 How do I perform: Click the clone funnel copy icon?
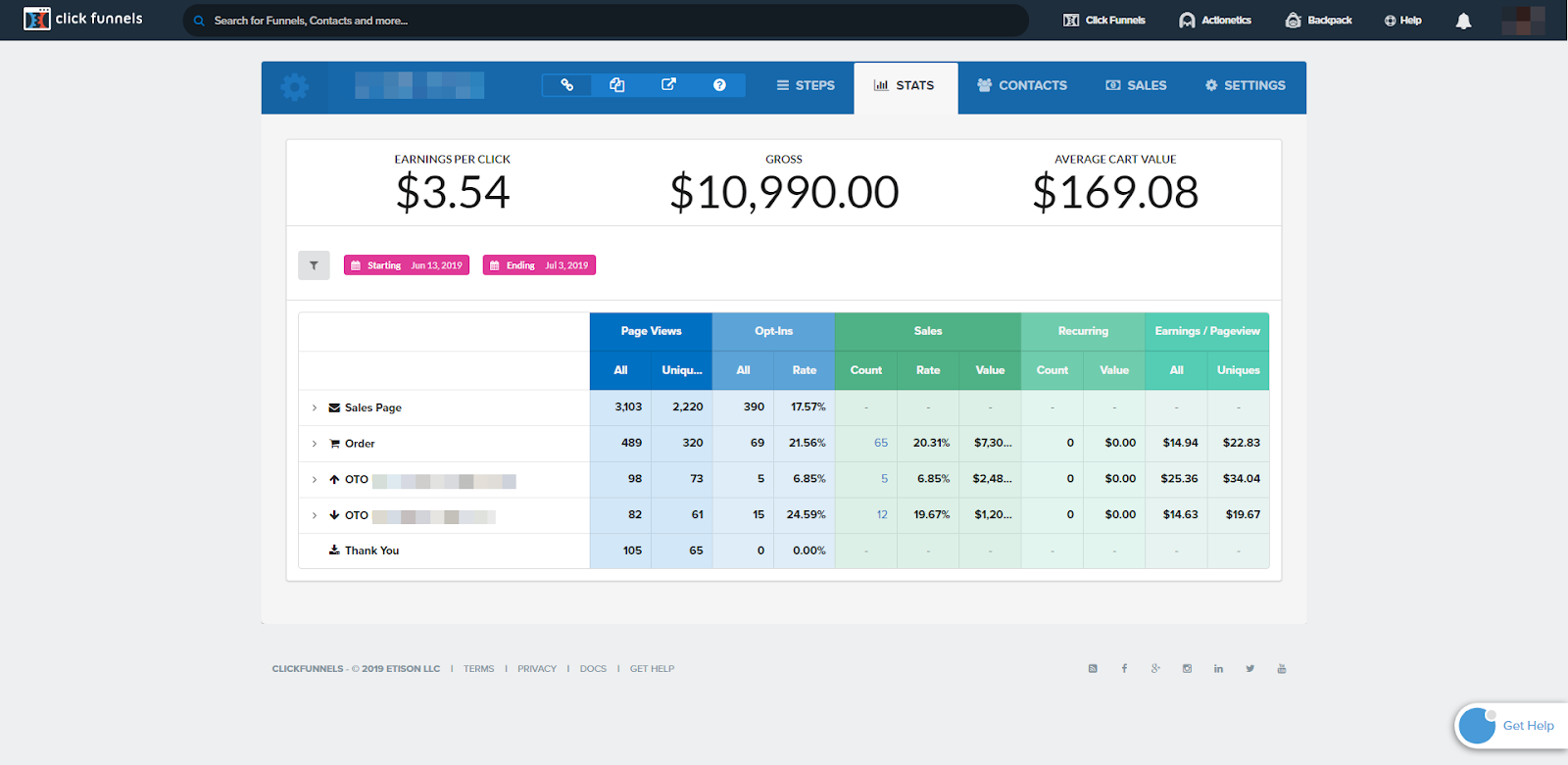[617, 85]
